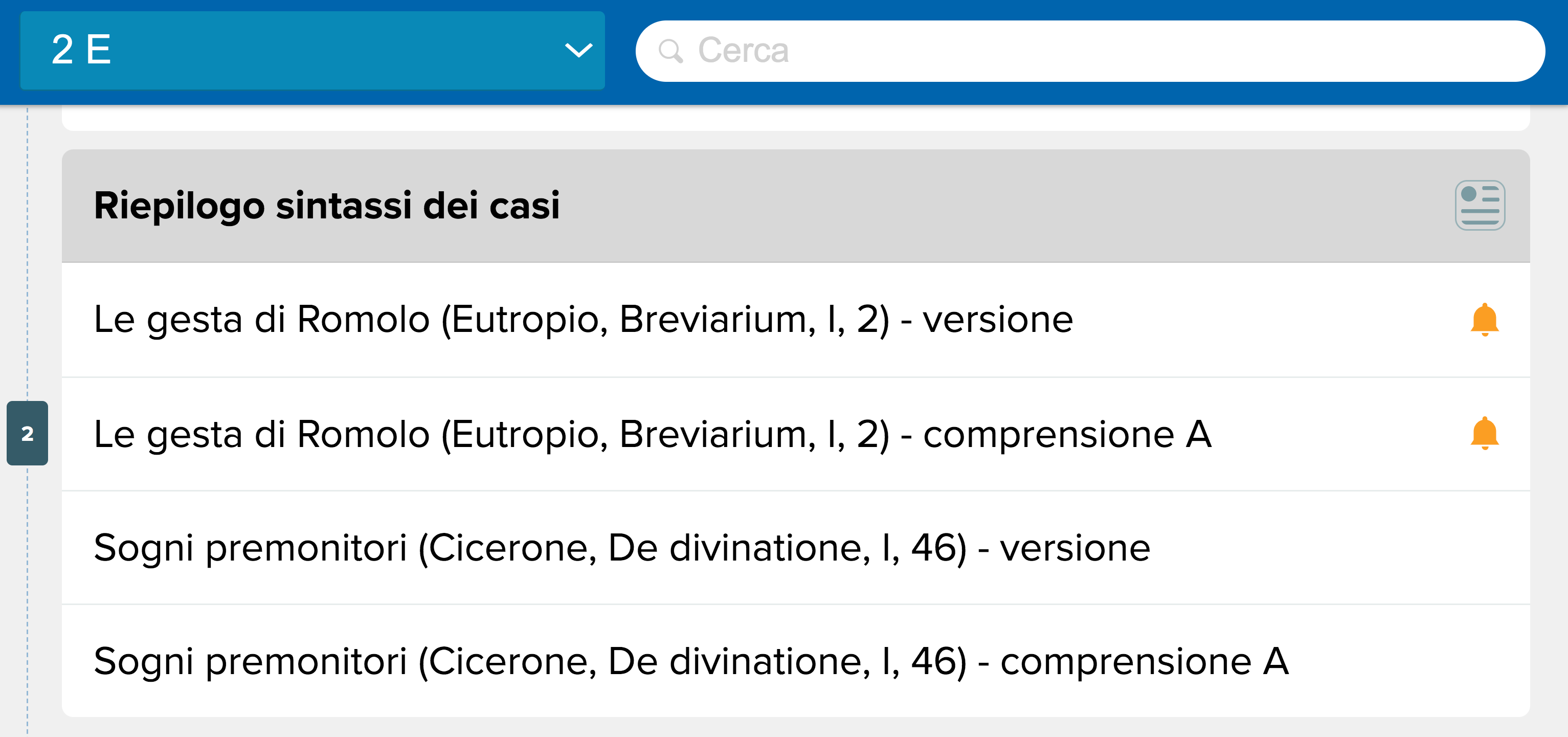Expand the class list using the chevron arrow
Screen dimensions: 1568x737
point(578,50)
